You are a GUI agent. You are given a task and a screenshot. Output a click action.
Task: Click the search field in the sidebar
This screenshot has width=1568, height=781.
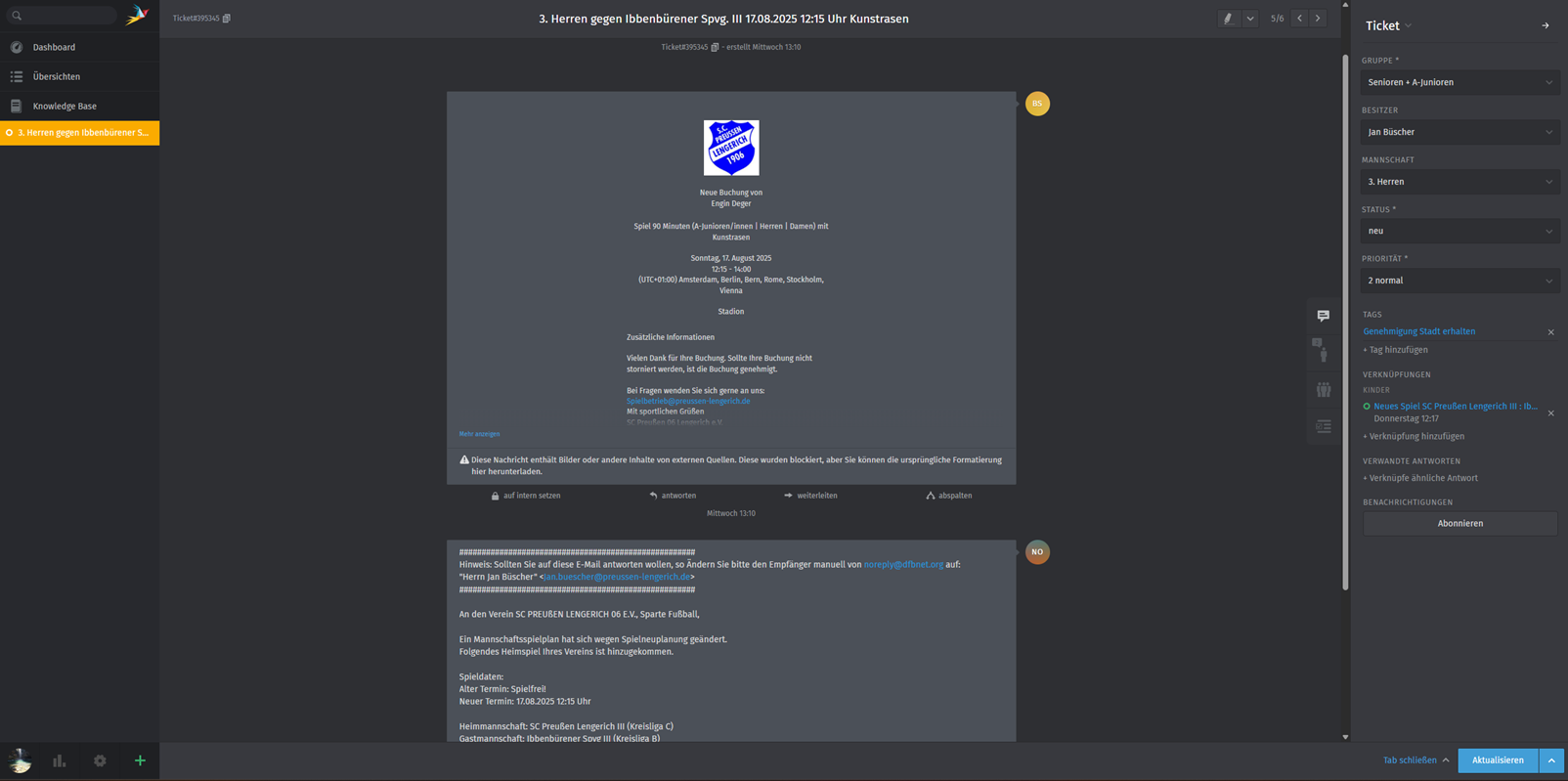pos(64,16)
